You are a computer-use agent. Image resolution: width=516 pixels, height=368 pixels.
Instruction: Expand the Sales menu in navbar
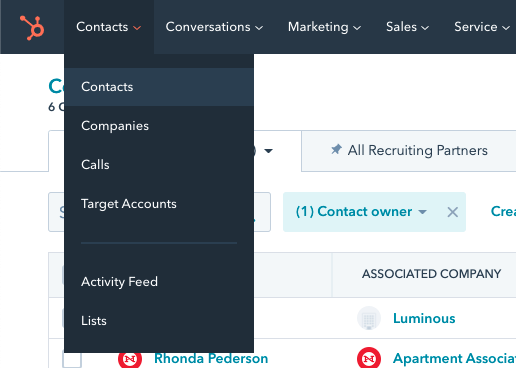(407, 27)
